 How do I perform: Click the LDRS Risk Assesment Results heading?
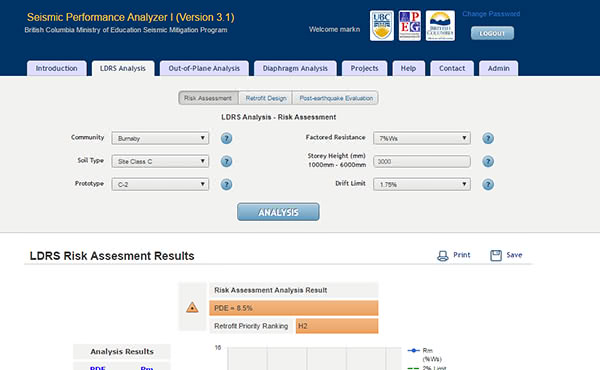tap(112, 256)
